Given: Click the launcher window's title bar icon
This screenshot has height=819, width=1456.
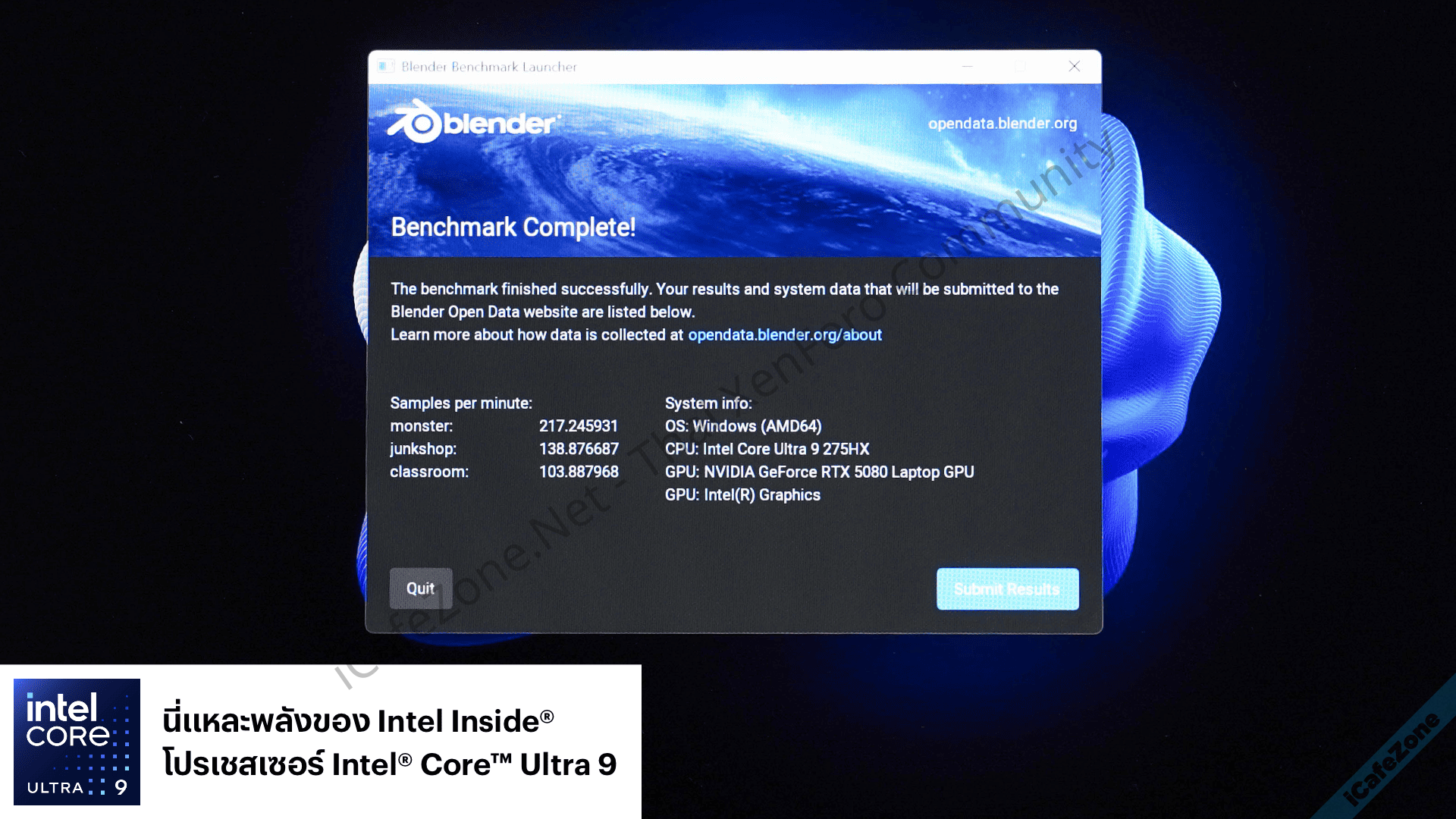Looking at the screenshot, I should click(x=385, y=67).
